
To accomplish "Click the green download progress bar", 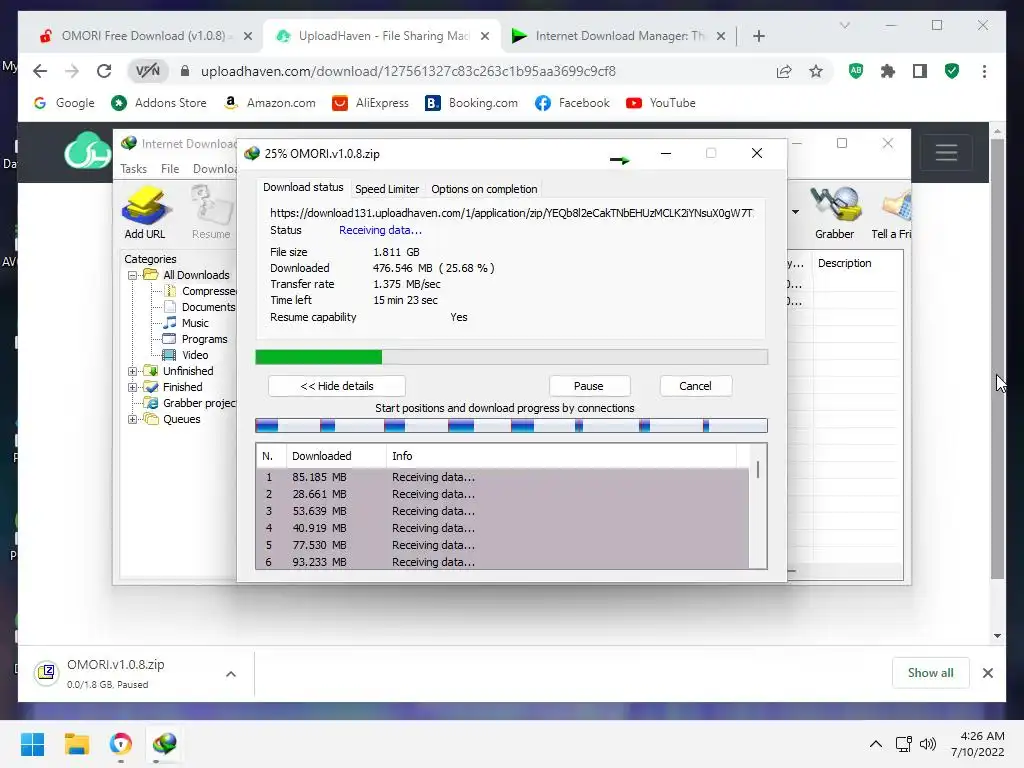I will pos(511,357).
